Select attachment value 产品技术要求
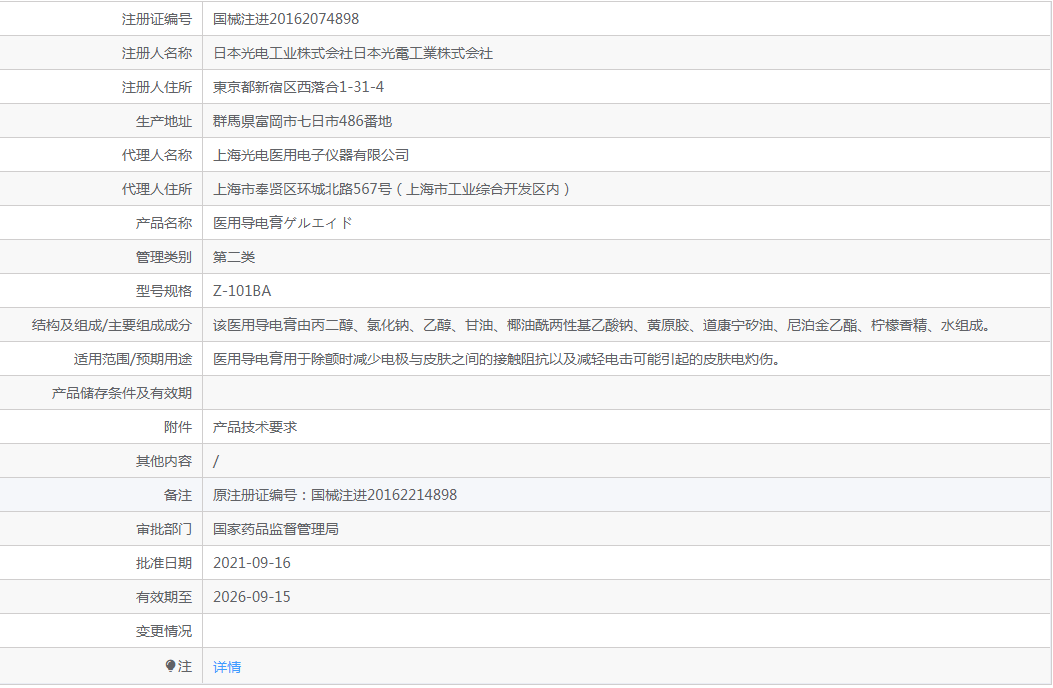The height and width of the screenshot is (688, 1053). [255, 427]
